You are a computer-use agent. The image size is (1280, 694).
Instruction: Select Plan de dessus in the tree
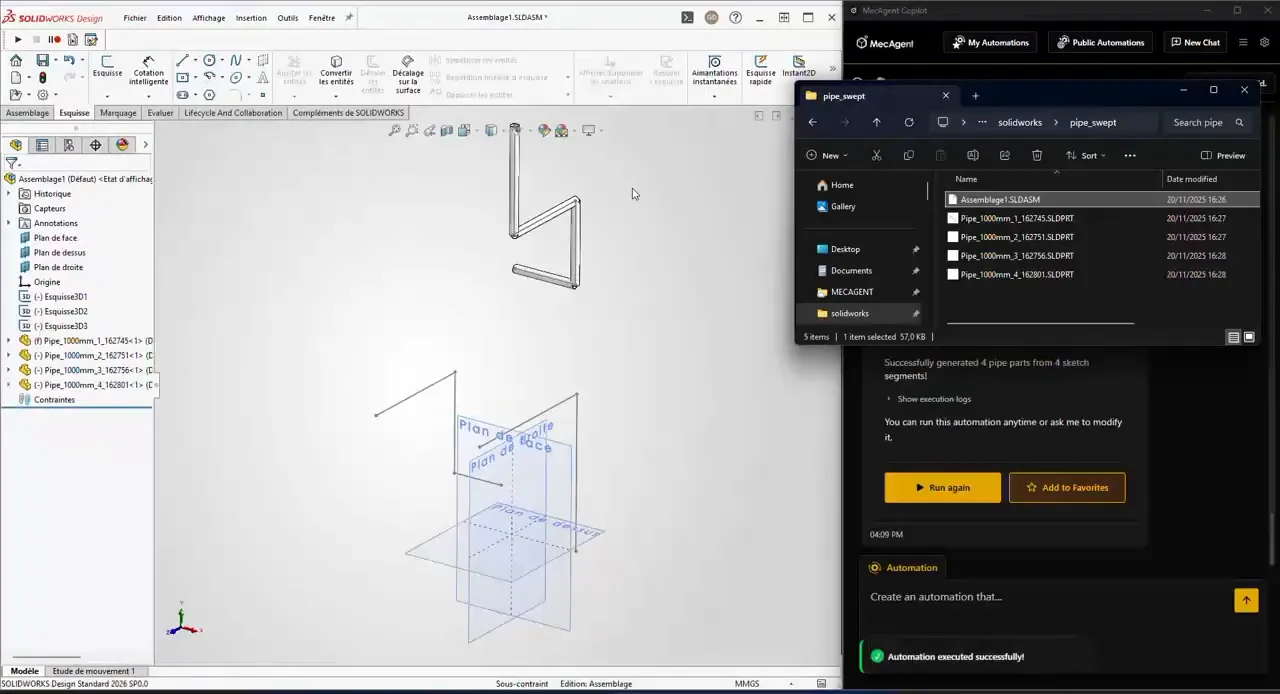pyautogui.click(x=59, y=253)
